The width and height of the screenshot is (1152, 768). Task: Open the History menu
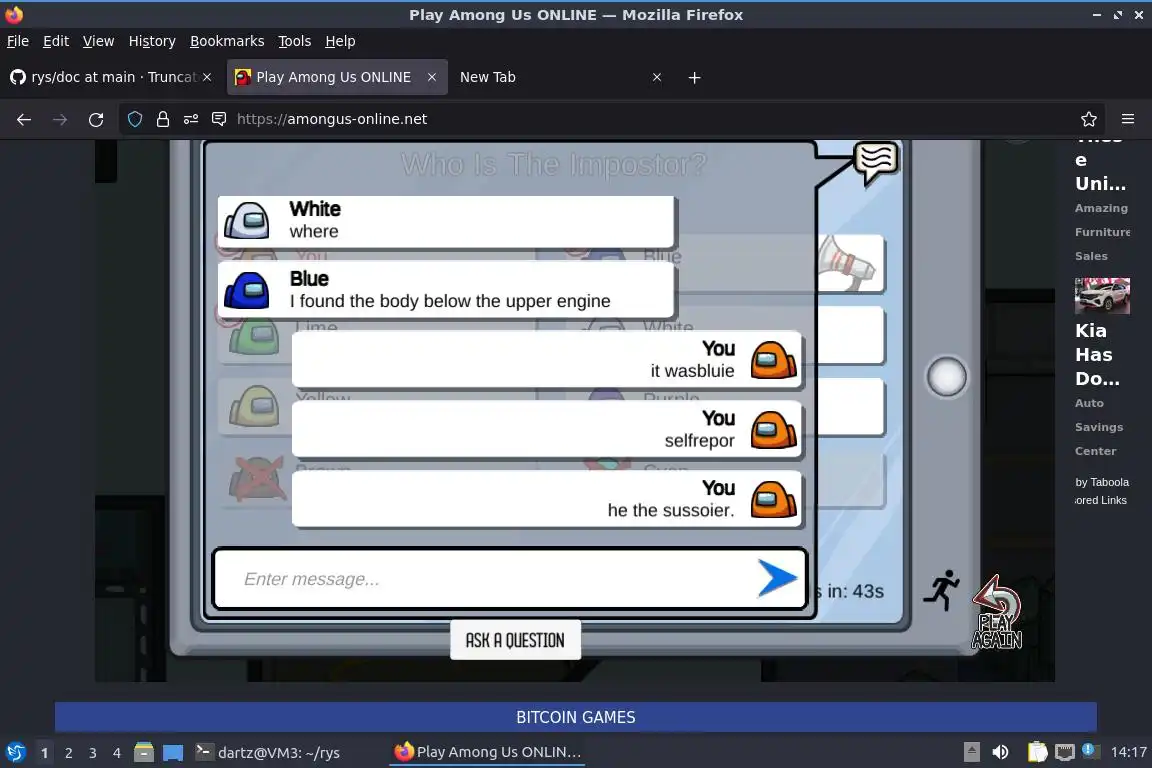coord(152,41)
